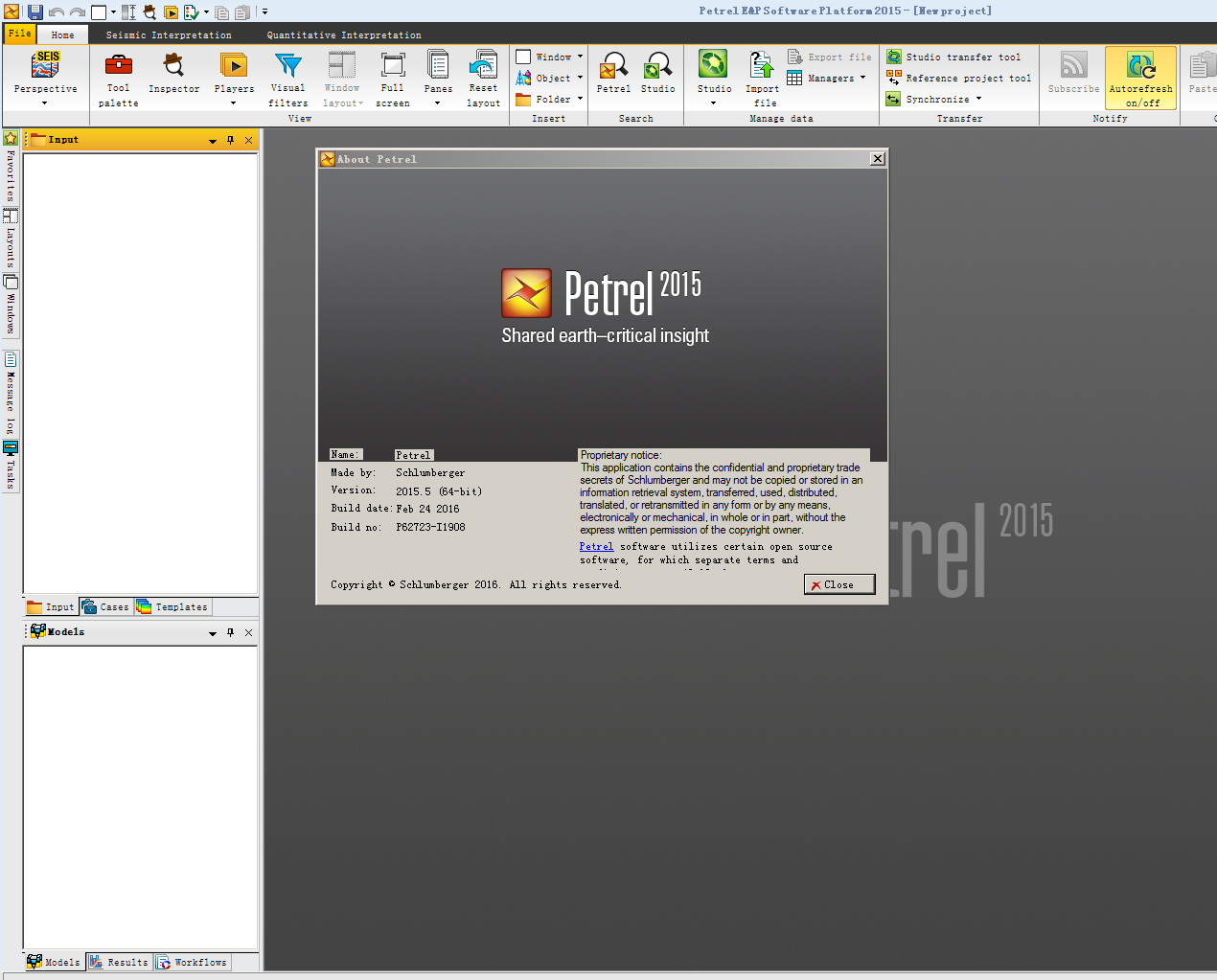This screenshot has height=980, width=1217.
Task: Open the Perspective selector
Action: pos(45,79)
